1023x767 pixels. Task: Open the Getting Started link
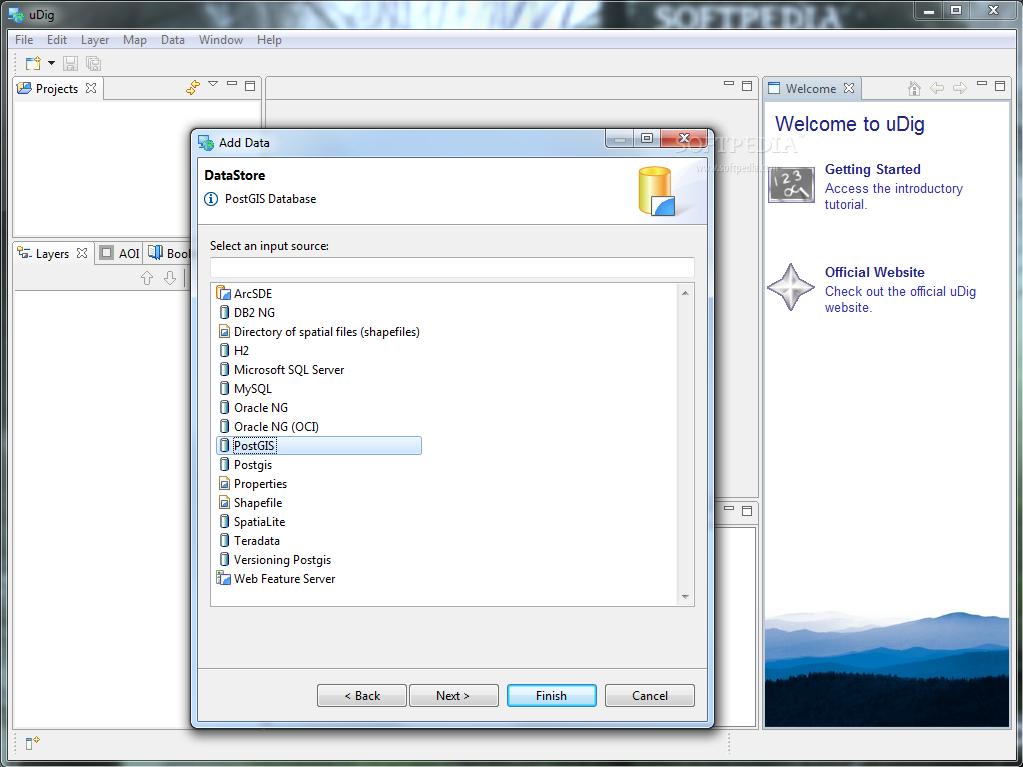click(x=872, y=169)
